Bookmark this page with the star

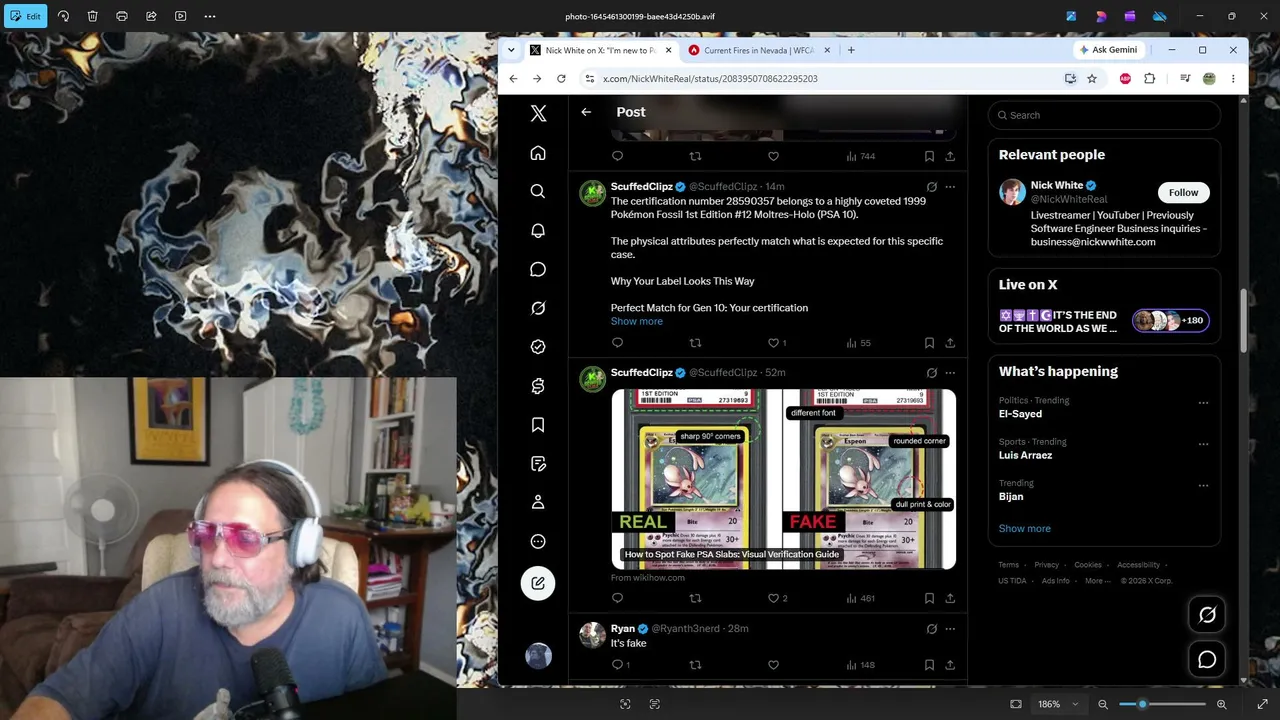tap(1092, 79)
